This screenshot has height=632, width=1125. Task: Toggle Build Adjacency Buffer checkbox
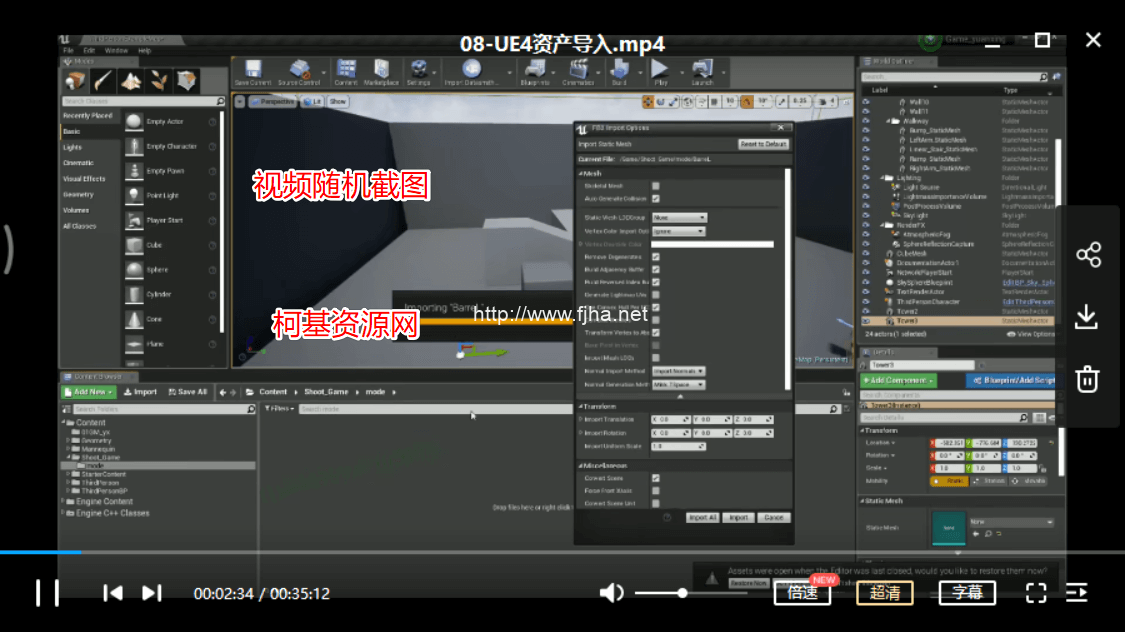tap(656, 270)
